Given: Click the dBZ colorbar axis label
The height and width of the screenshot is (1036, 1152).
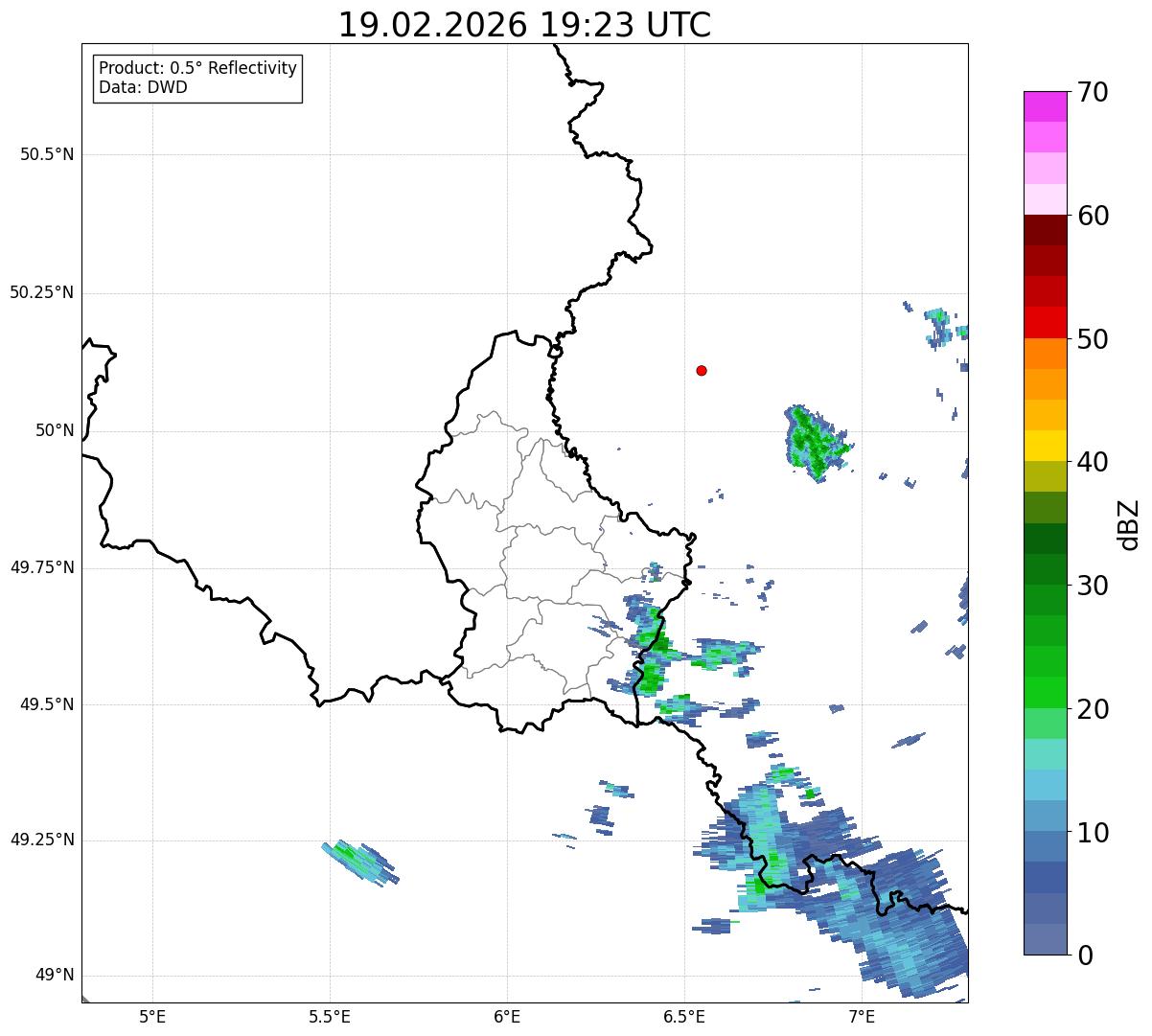Looking at the screenshot, I should [x=1129, y=523].
